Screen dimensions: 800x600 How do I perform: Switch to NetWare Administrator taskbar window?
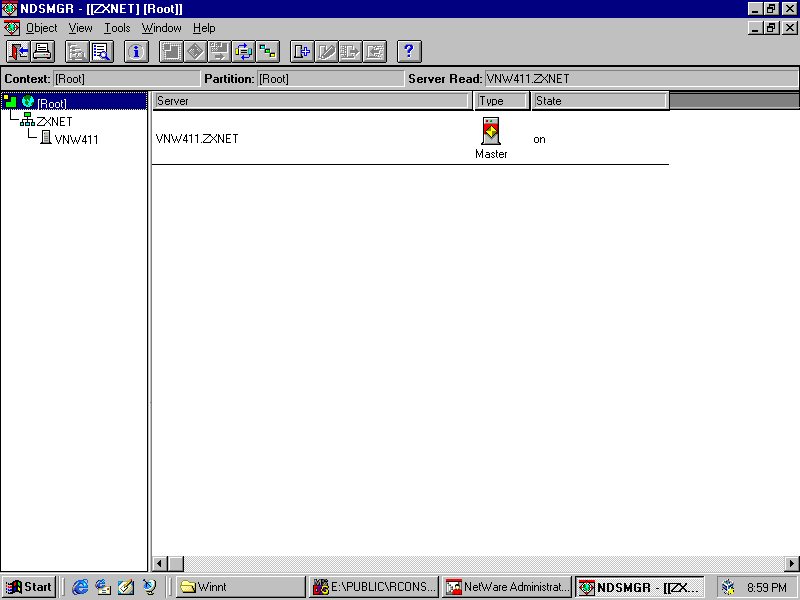coord(507,587)
